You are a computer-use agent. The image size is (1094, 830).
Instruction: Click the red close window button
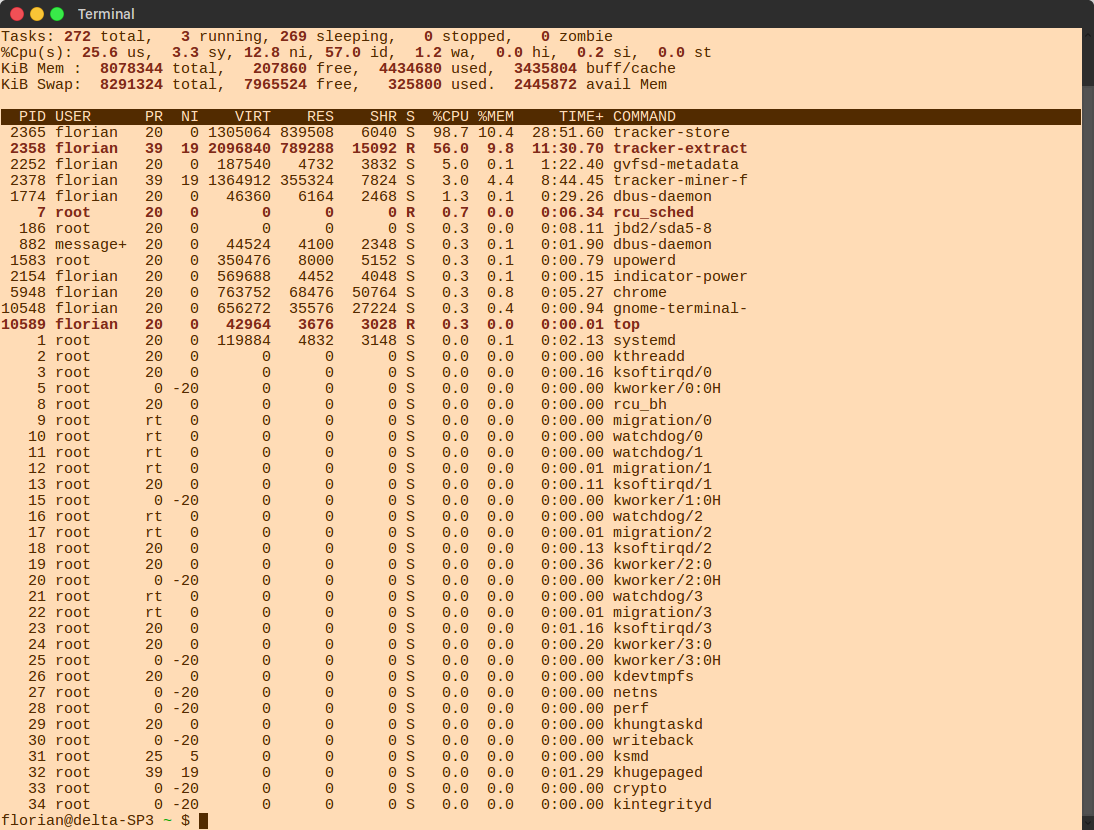pos(17,14)
